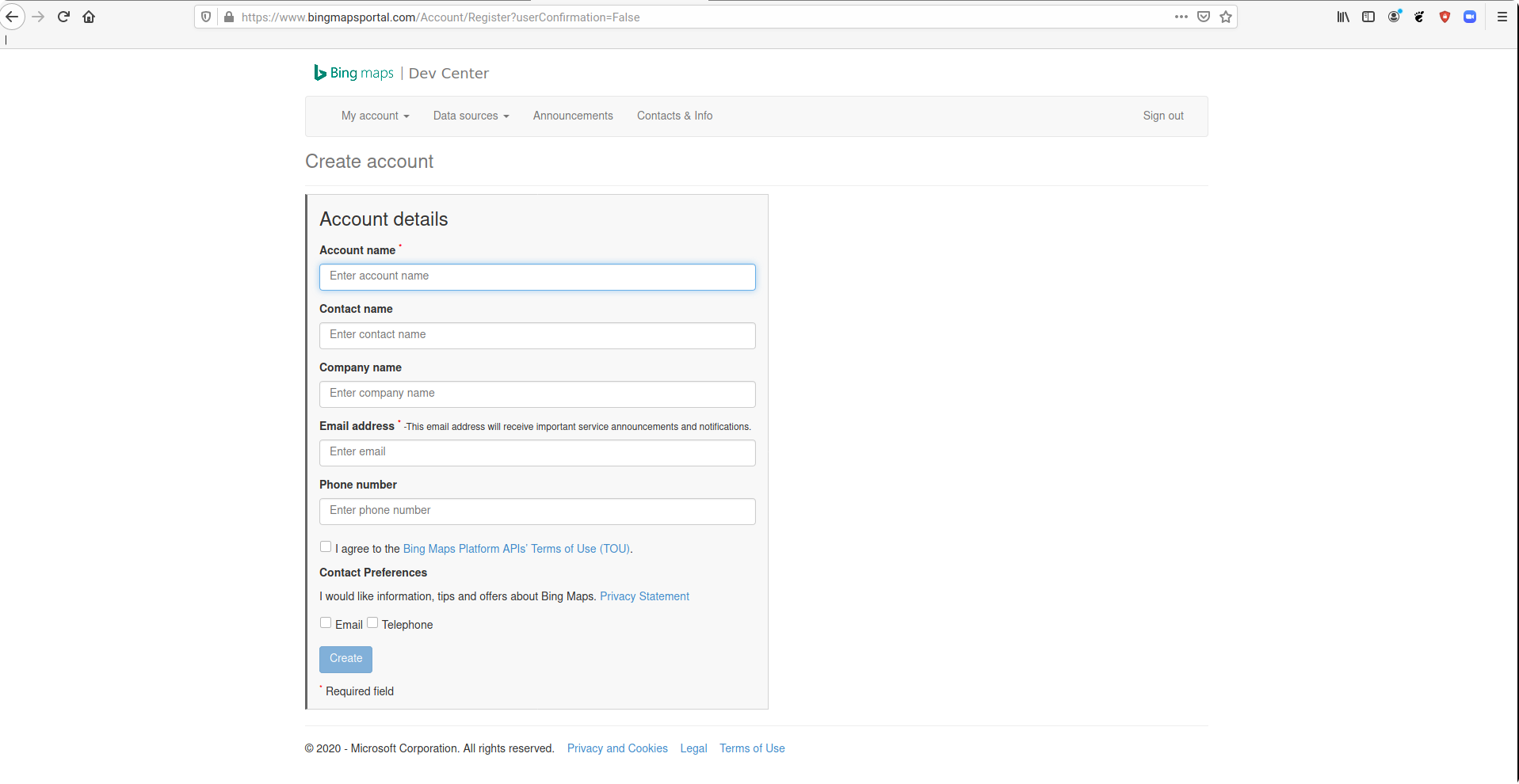Open the hamburger application menu
The height and width of the screenshot is (784, 1519).
click(1502, 17)
